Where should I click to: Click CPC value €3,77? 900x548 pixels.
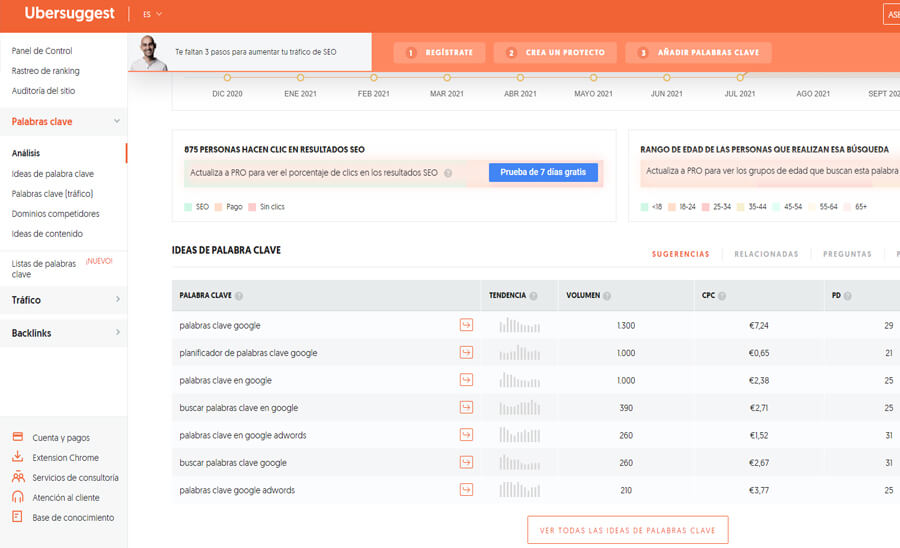pyautogui.click(x=759, y=490)
